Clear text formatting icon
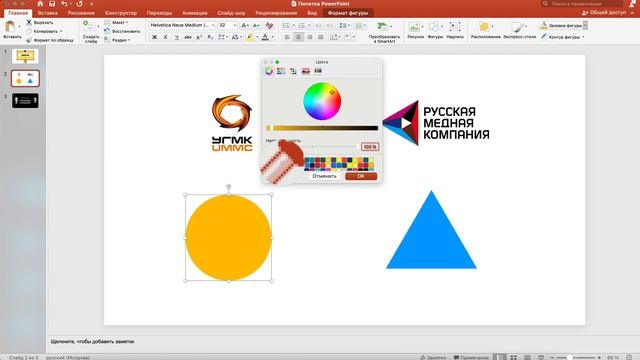 (269, 25)
